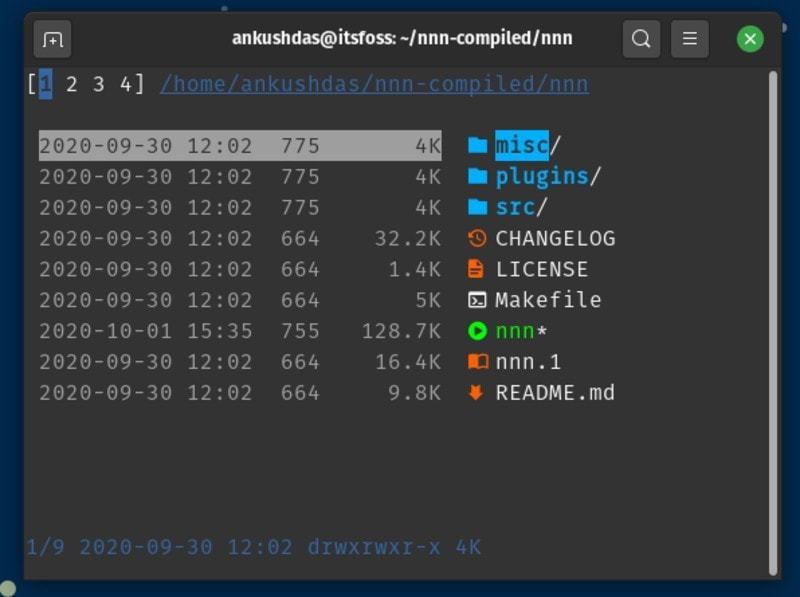Image resolution: width=800 pixels, height=597 pixels.
Task: Click the plugins folder icon
Action: coord(478,177)
